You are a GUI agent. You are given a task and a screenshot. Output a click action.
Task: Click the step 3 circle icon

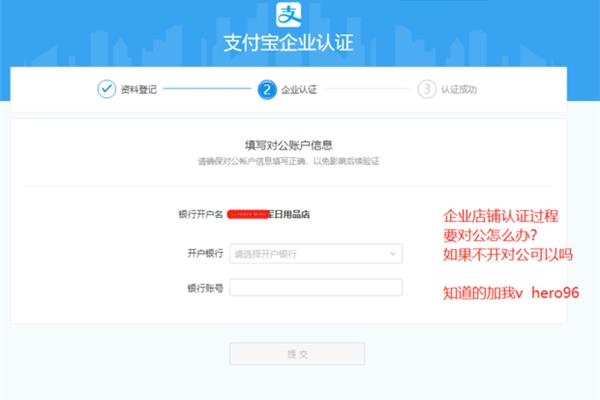427,89
